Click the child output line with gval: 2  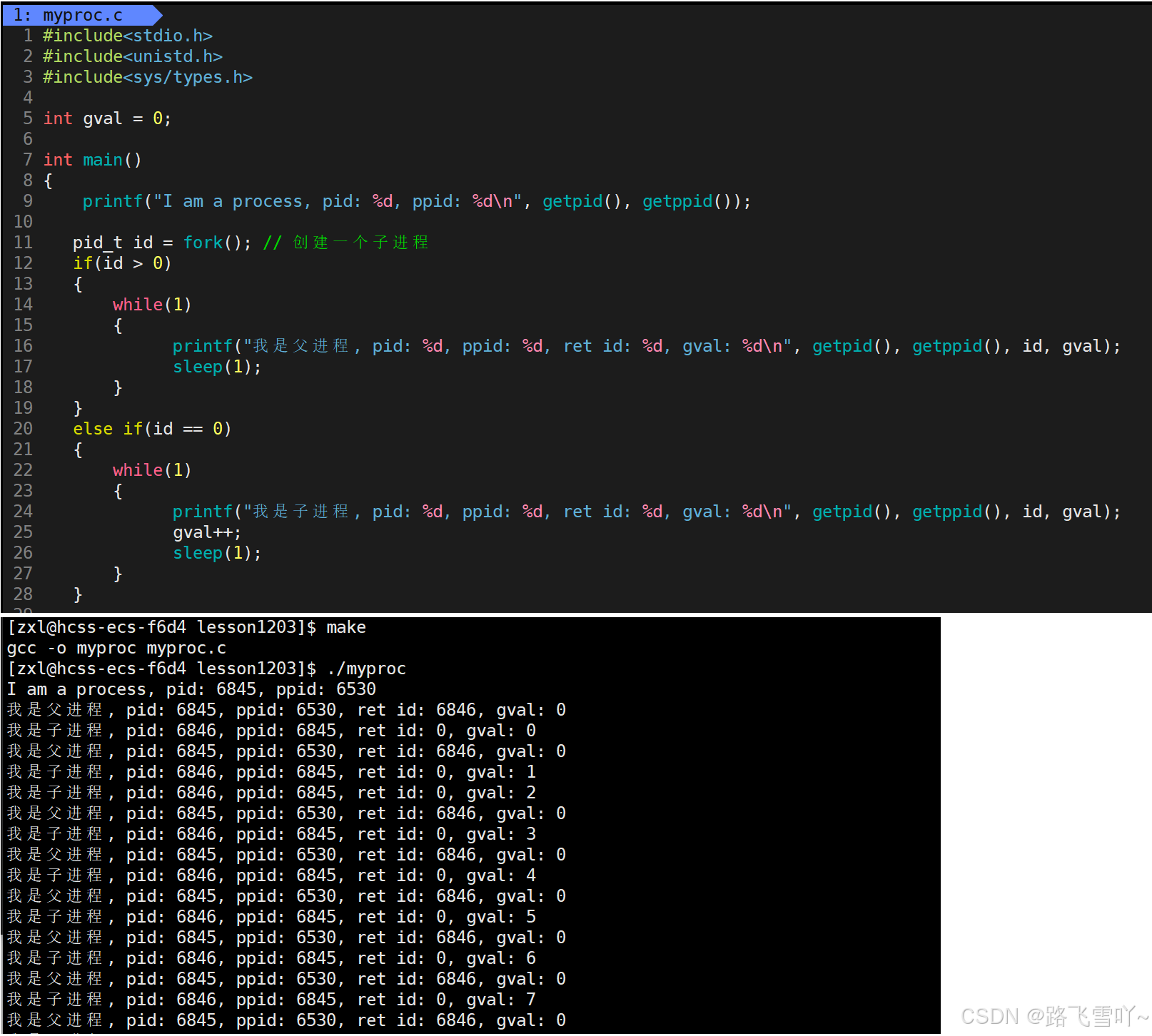coord(271,793)
